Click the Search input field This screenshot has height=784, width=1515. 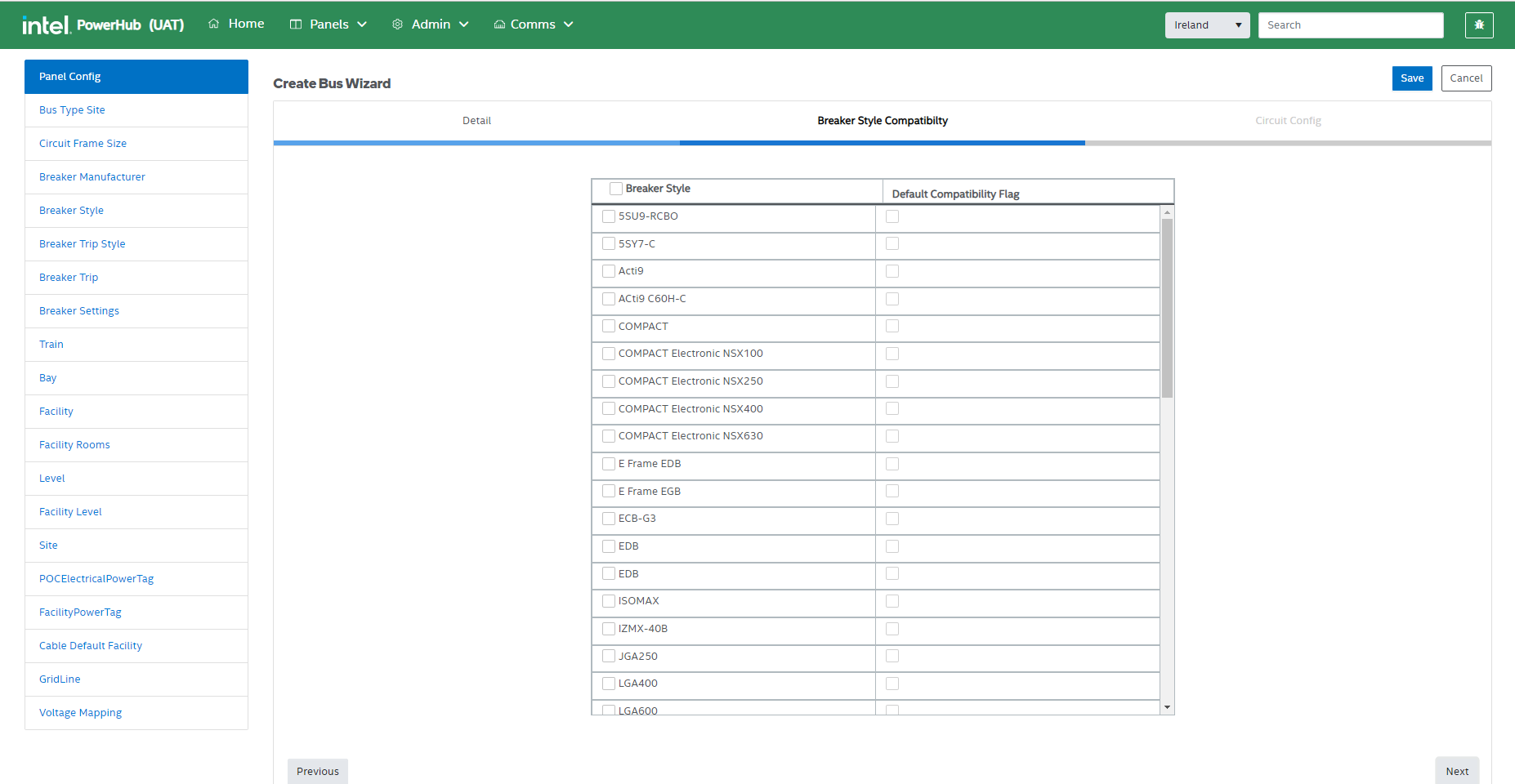point(1350,25)
